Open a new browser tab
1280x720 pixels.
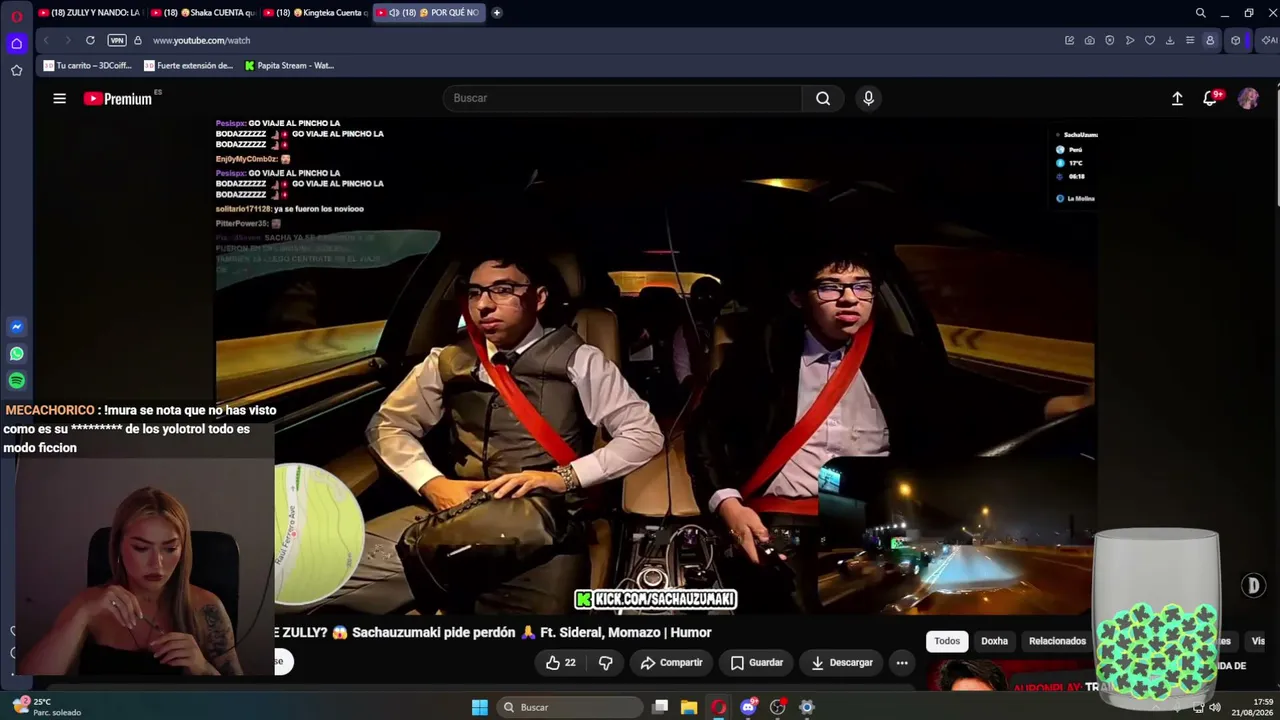pyautogui.click(x=497, y=13)
